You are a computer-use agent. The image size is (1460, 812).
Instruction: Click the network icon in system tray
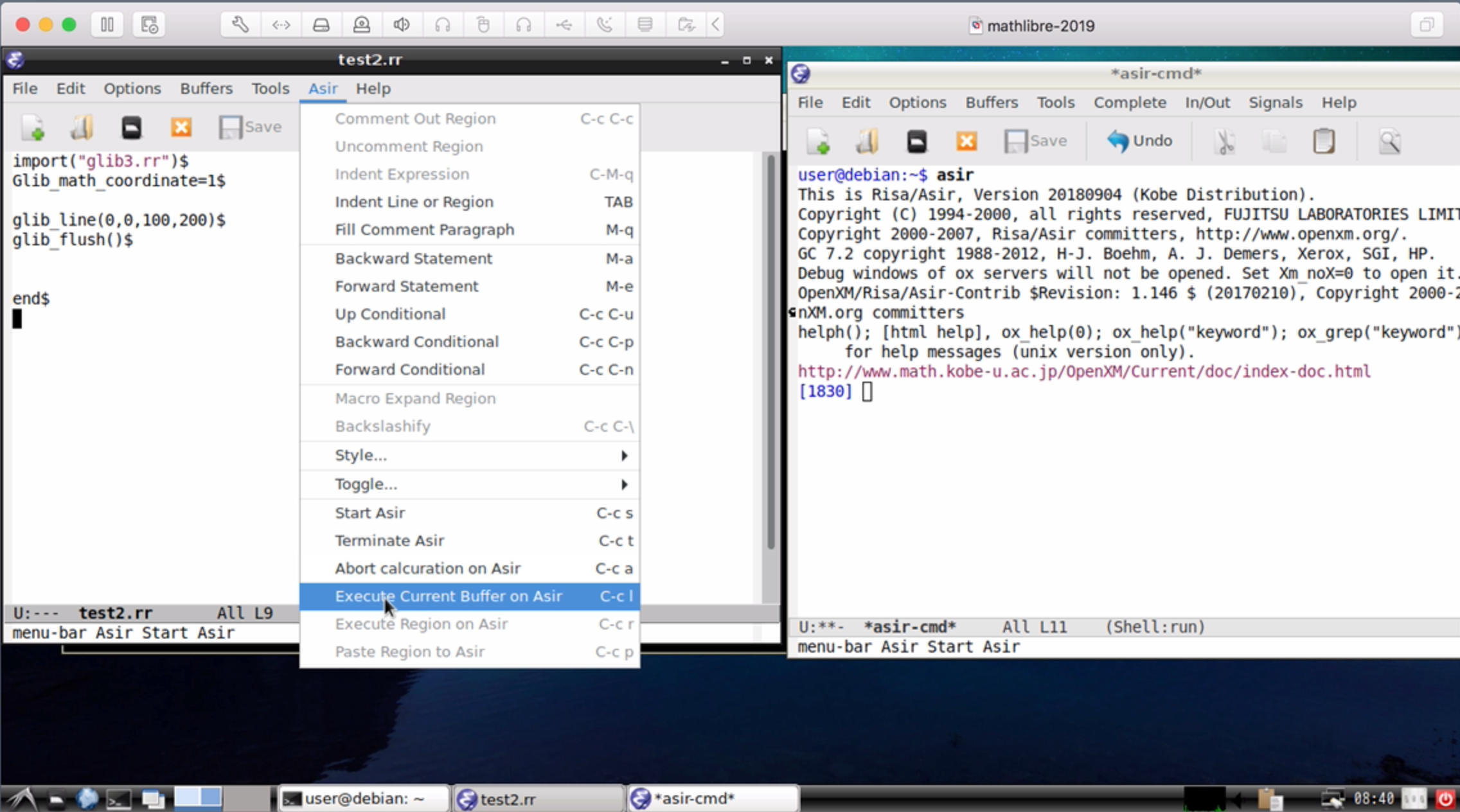point(1333,799)
